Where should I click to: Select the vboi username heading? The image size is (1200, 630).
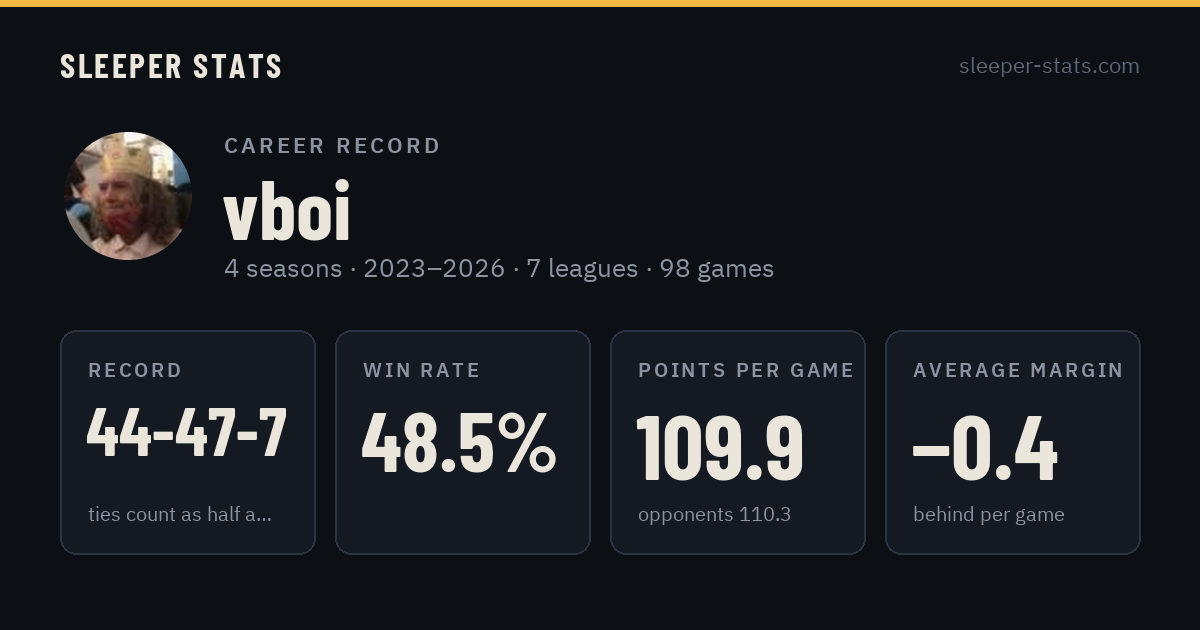[x=287, y=211]
